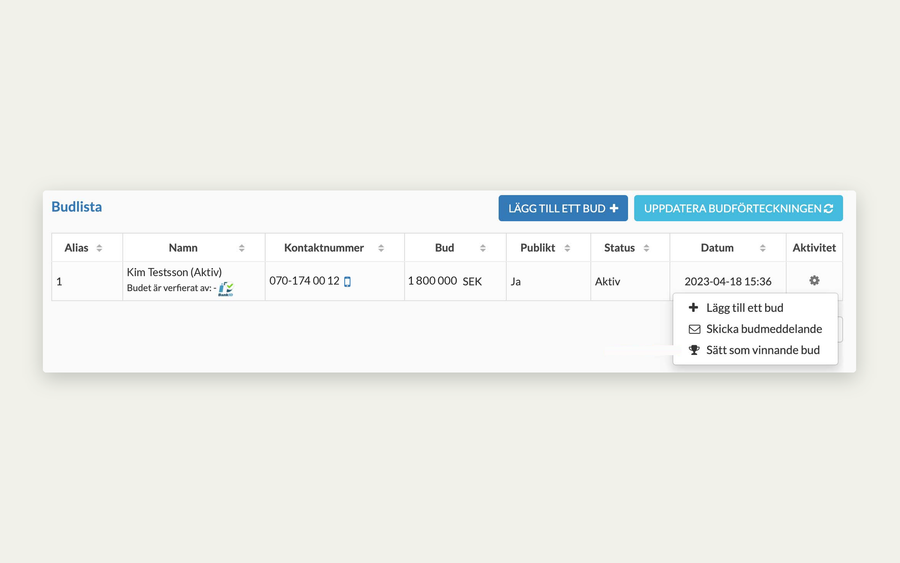Click the BankID verification icon
This screenshot has width=900, height=563.
click(226, 289)
